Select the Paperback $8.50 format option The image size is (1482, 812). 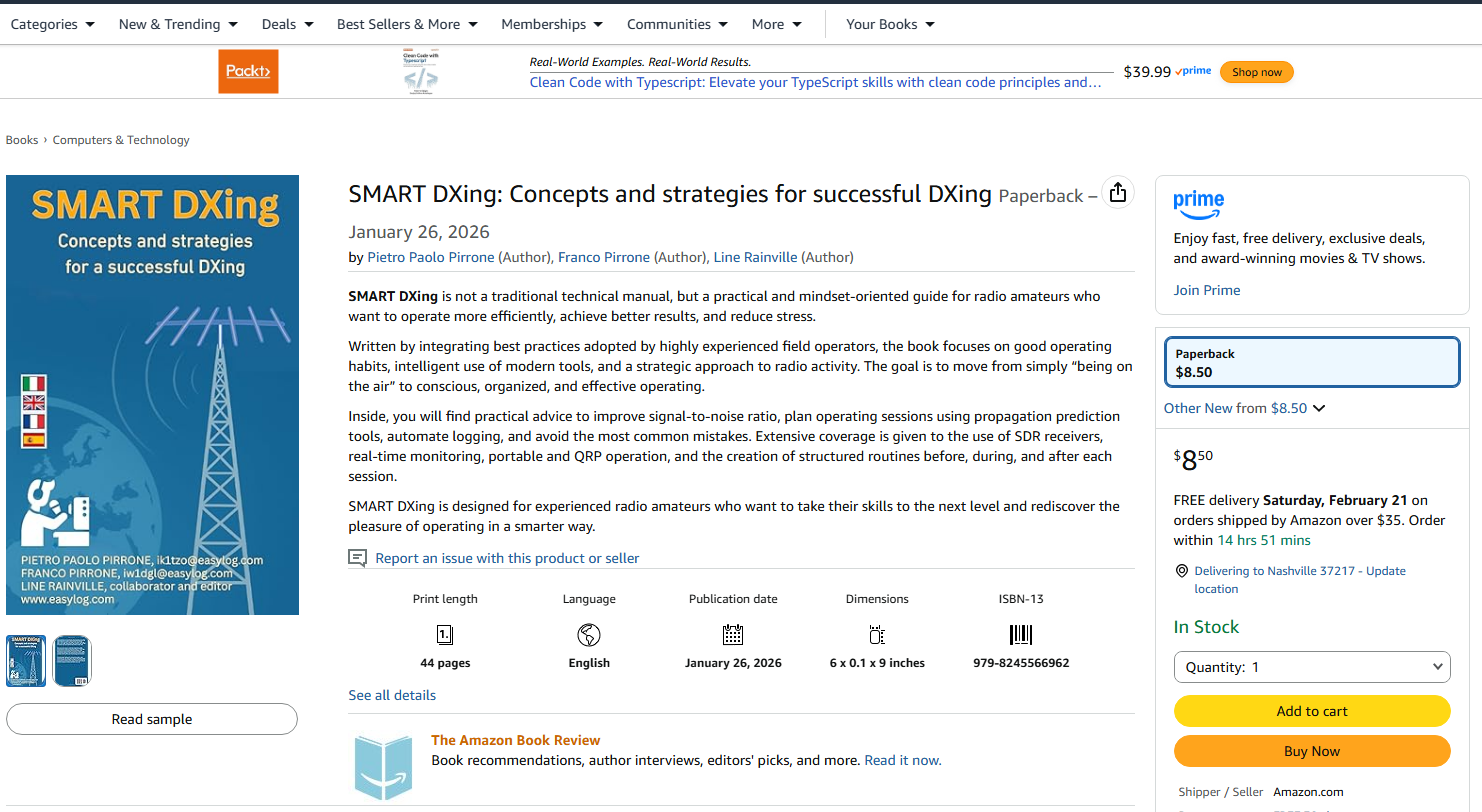(x=1312, y=362)
